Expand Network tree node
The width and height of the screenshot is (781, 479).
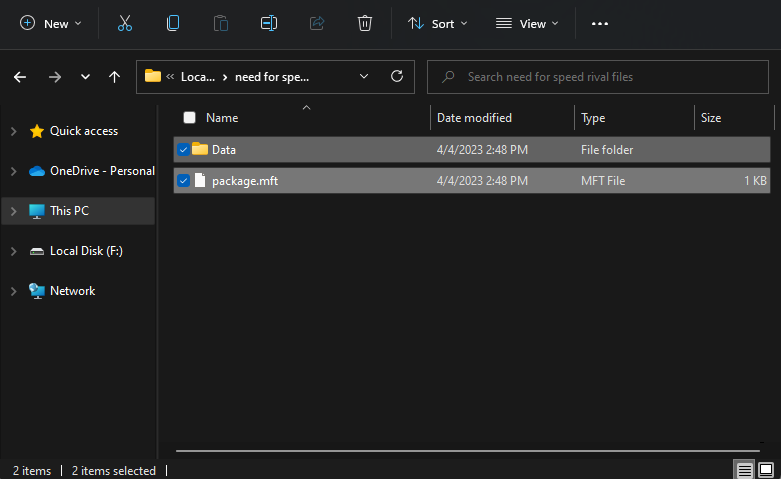[14, 291]
